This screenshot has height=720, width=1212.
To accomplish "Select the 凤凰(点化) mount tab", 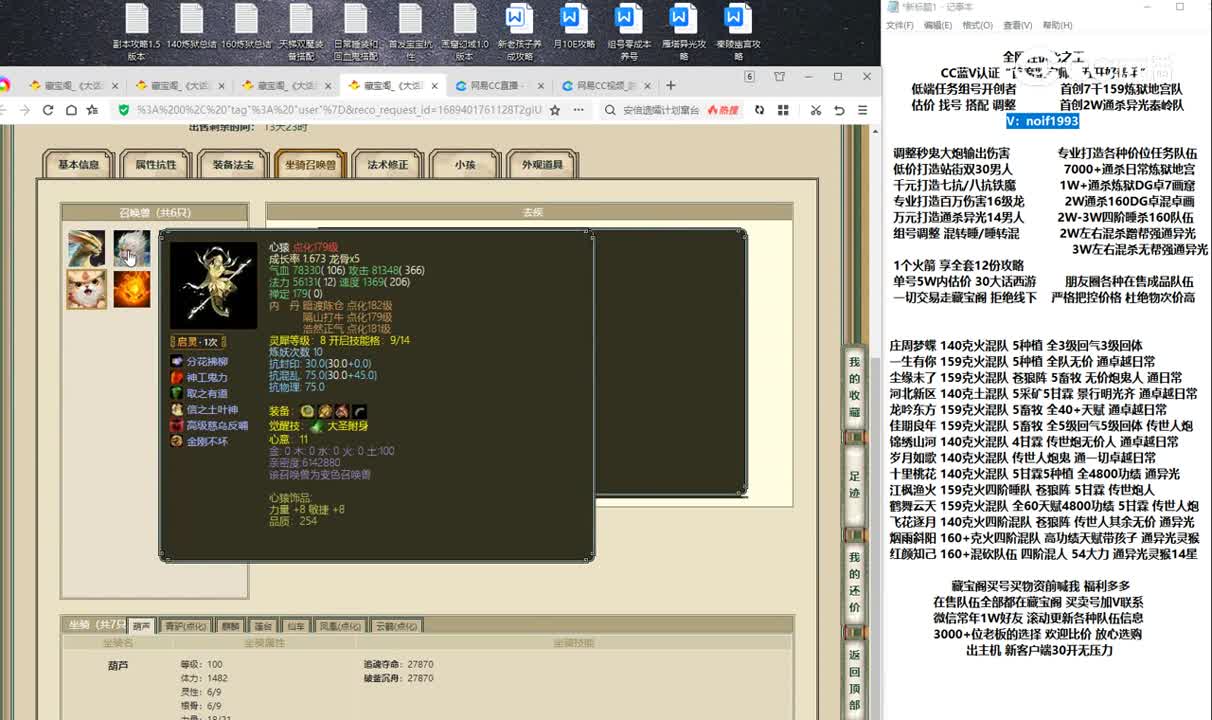I will point(341,626).
